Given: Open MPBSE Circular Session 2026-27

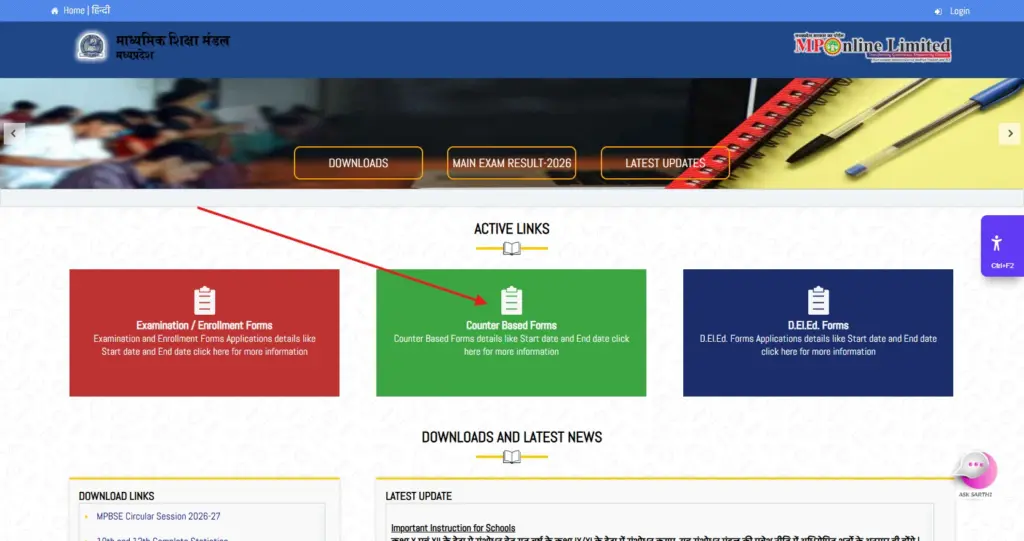Looking at the screenshot, I should click(158, 516).
